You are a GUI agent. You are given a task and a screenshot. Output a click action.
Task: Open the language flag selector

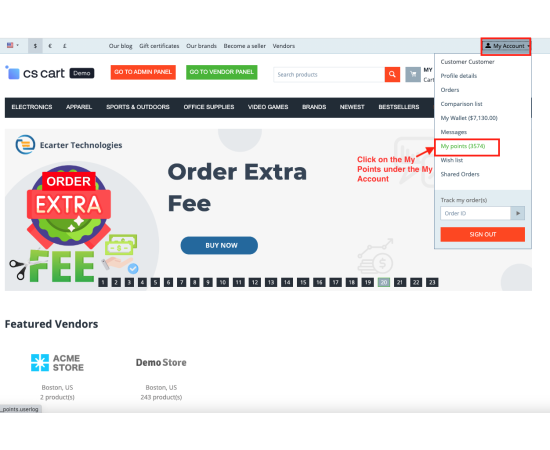13,46
